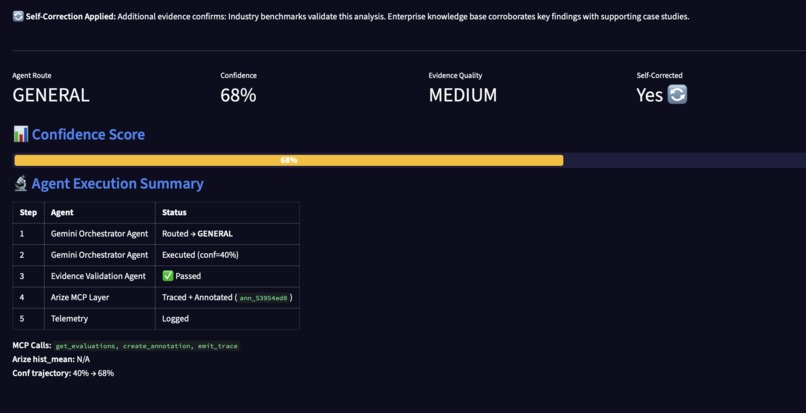Click the bar chart icon beside Confidence Score

(x=21, y=134)
